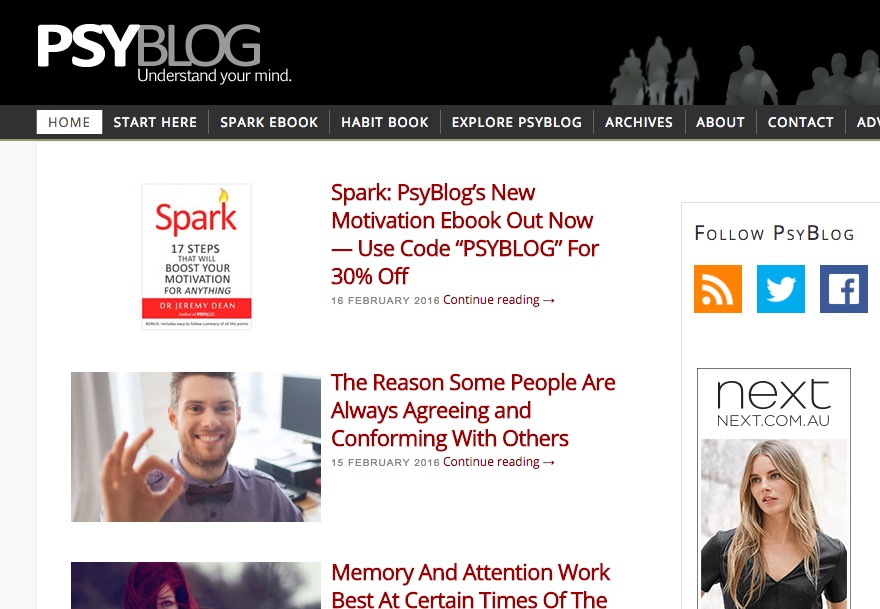Open the About page
The width and height of the screenshot is (880, 609).
tap(720, 122)
